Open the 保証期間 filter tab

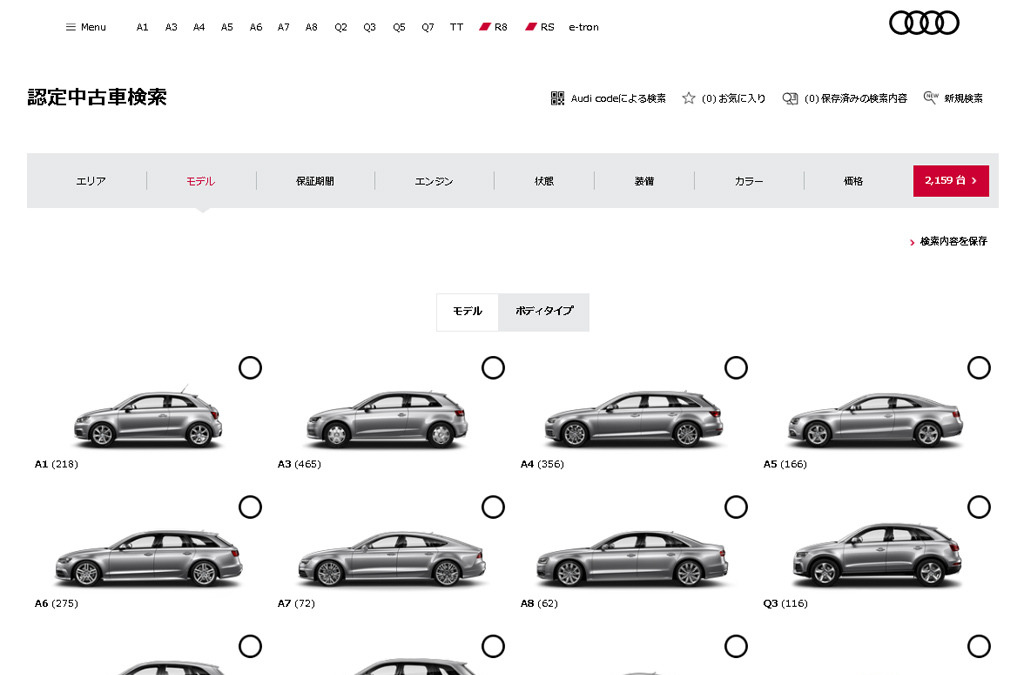point(315,181)
